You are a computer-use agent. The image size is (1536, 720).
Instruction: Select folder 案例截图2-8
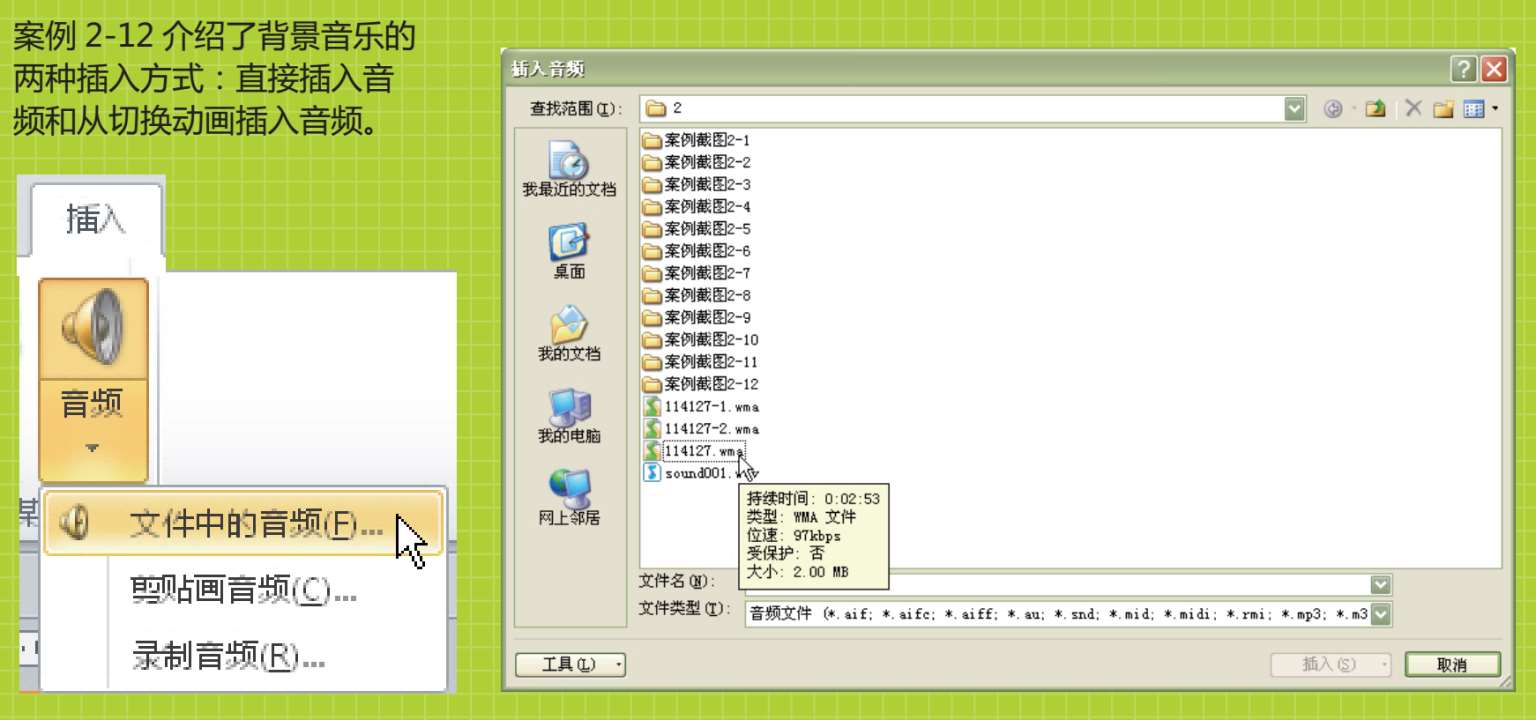pyautogui.click(x=696, y=295)
